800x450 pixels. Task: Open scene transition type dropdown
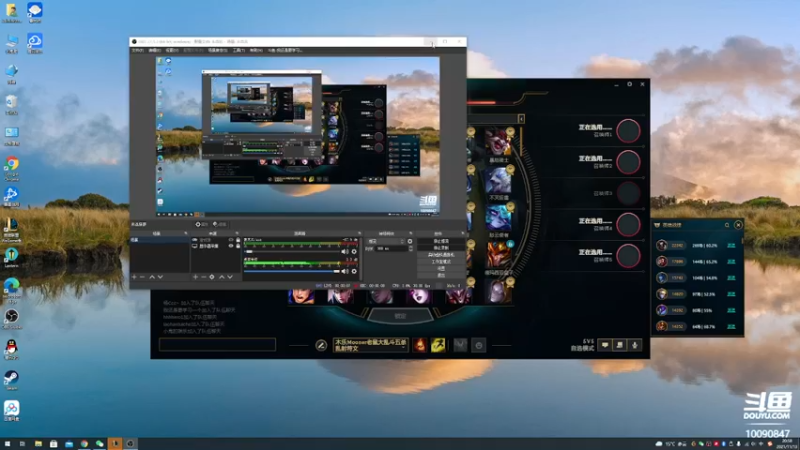click(386, 241)
